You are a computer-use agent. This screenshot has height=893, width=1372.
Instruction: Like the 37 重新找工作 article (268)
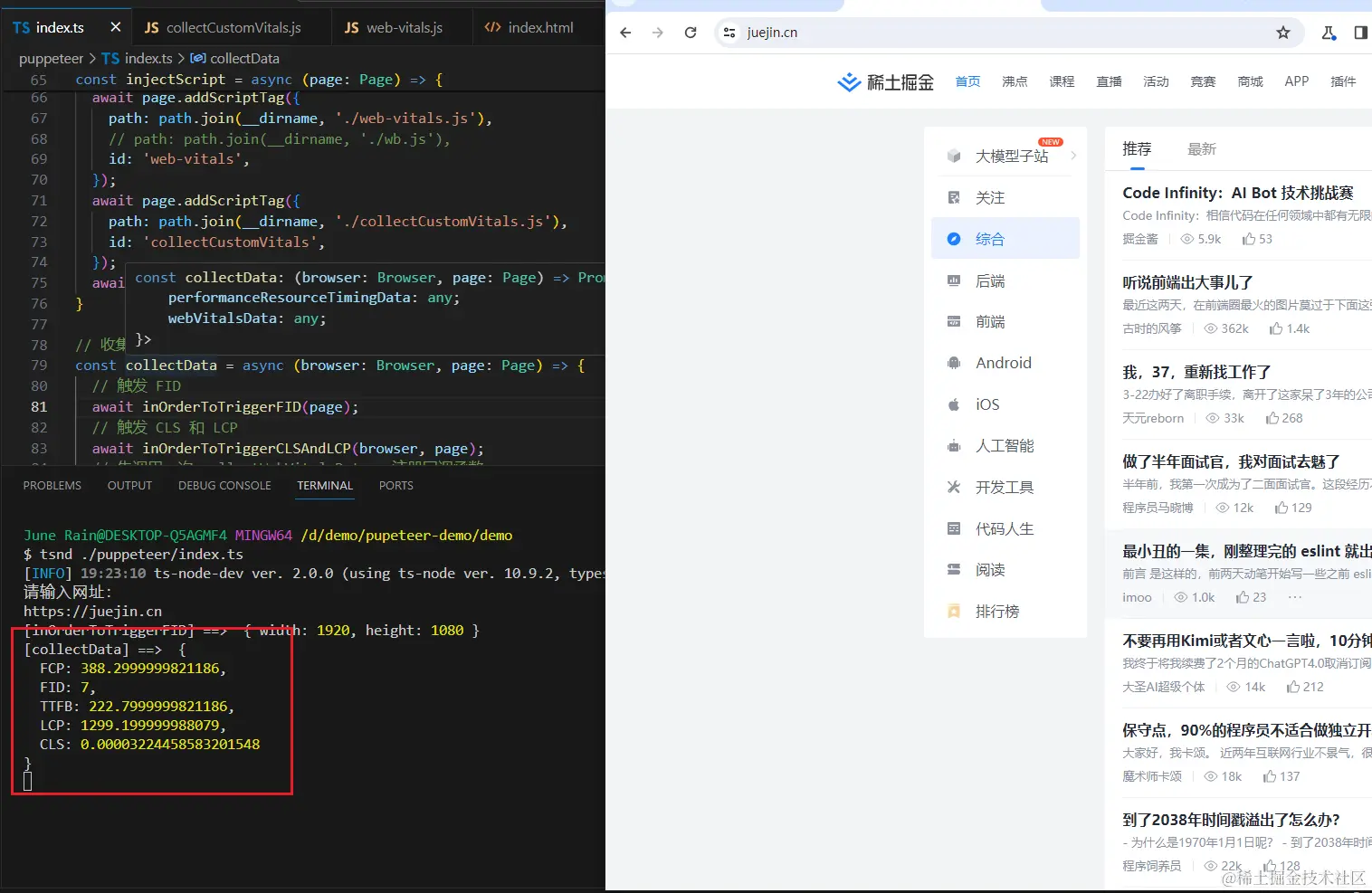1284,418
